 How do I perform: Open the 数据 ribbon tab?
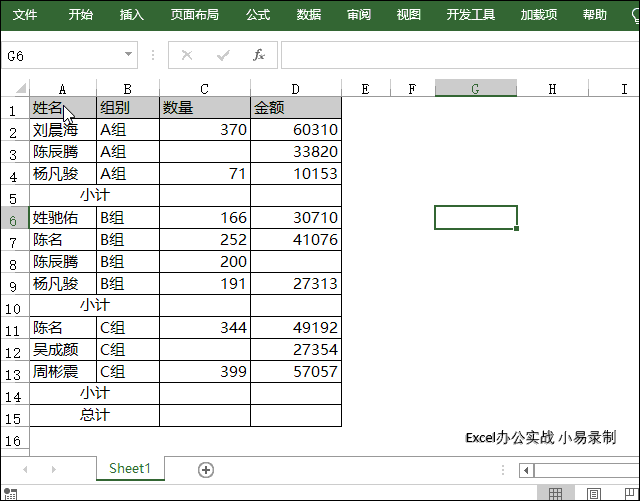309,15
